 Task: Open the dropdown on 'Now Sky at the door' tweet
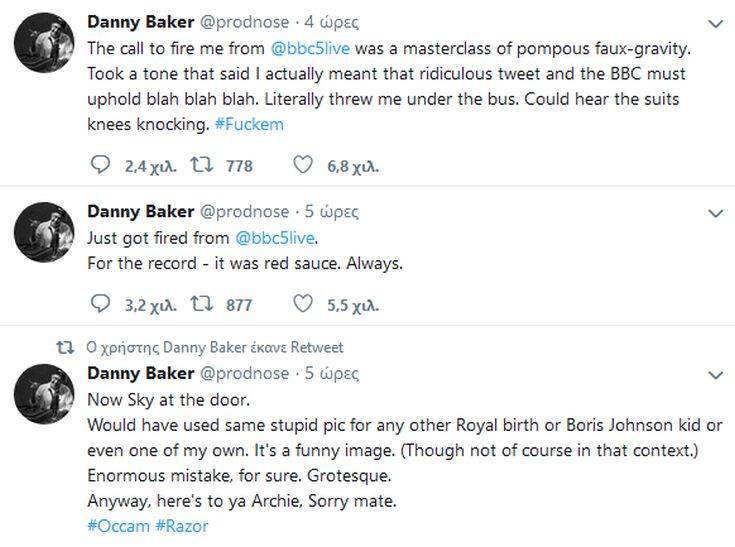[714, 376]
